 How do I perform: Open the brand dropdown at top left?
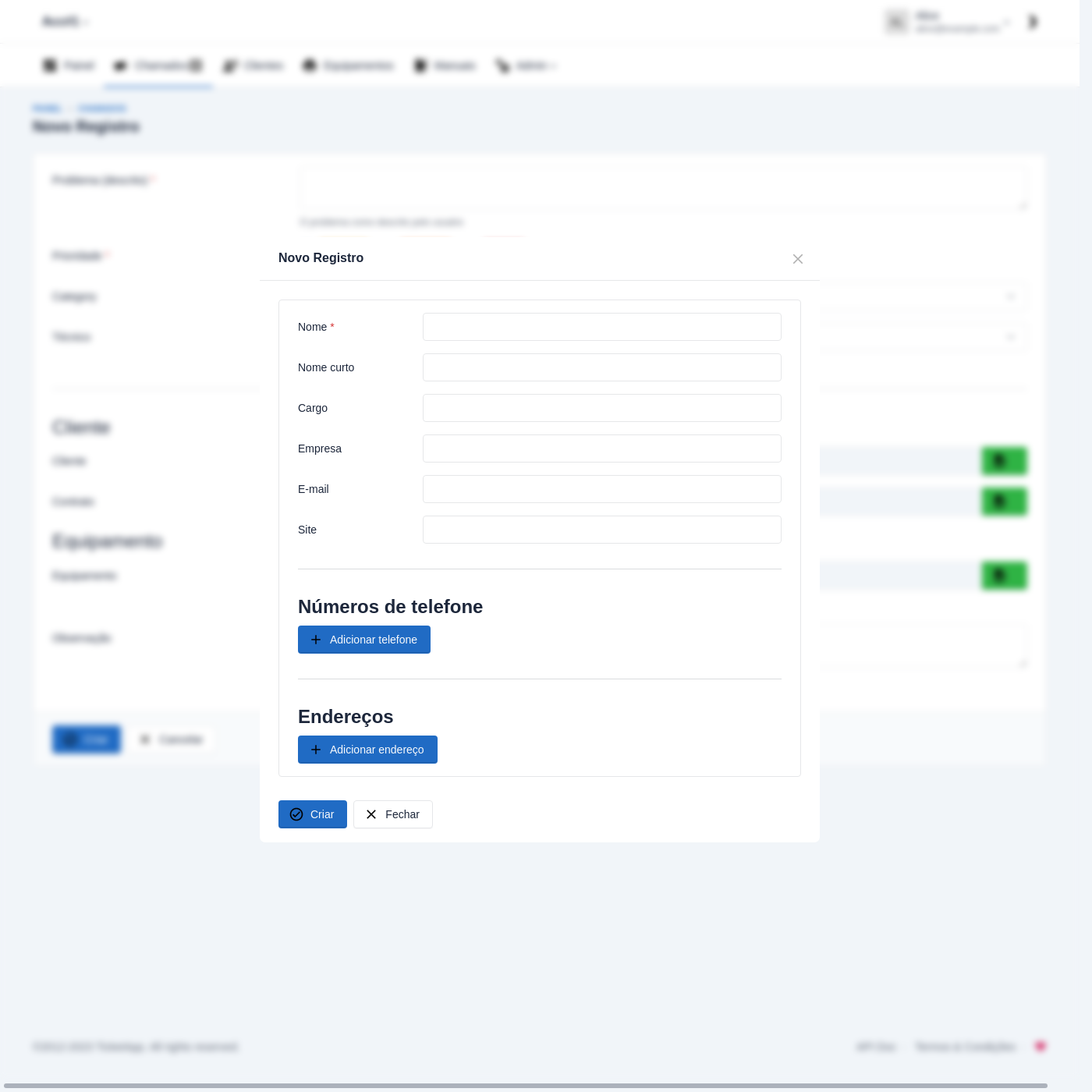[x=66, y=22]
